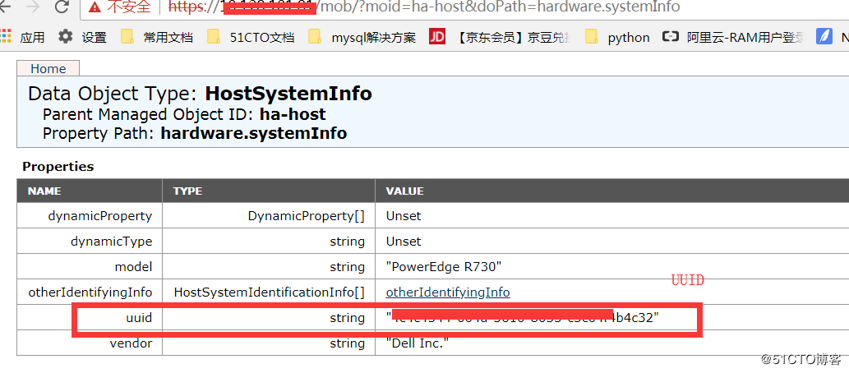
Task: Click the Dell Inc. vendor value
Action: [417, 343]
